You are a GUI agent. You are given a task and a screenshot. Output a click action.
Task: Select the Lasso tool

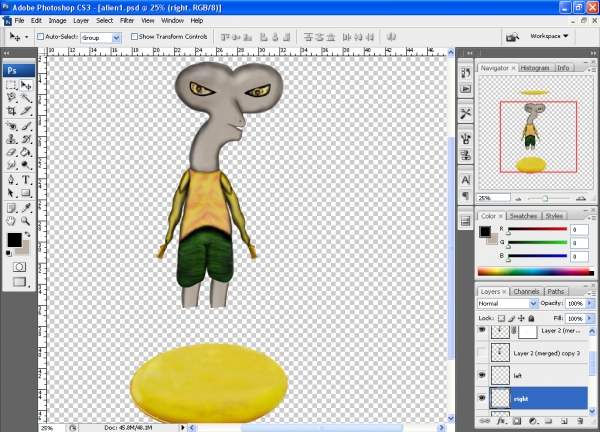click(x=11, y=98)
